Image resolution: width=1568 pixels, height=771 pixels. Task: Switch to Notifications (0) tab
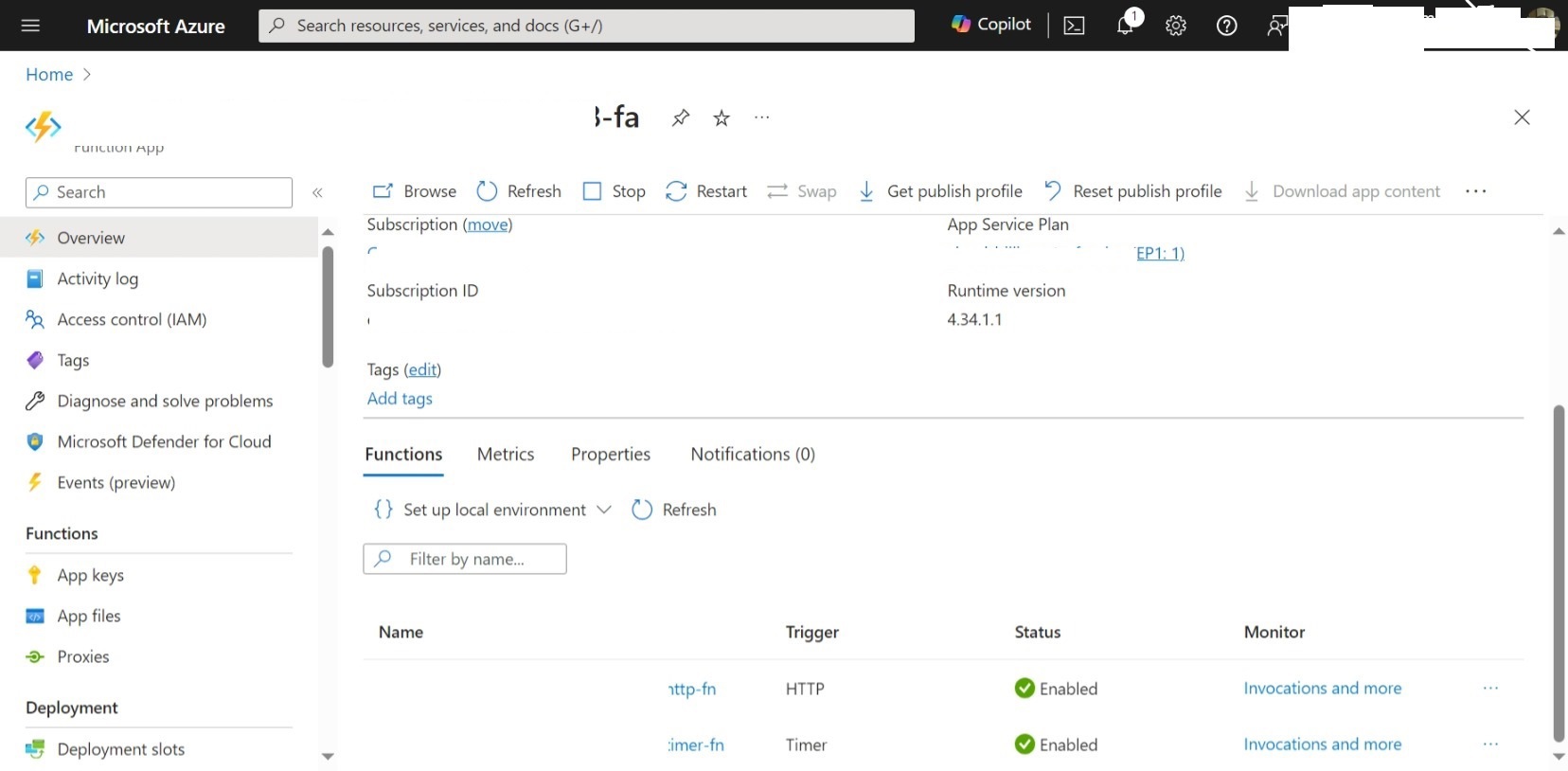(753, 455)
